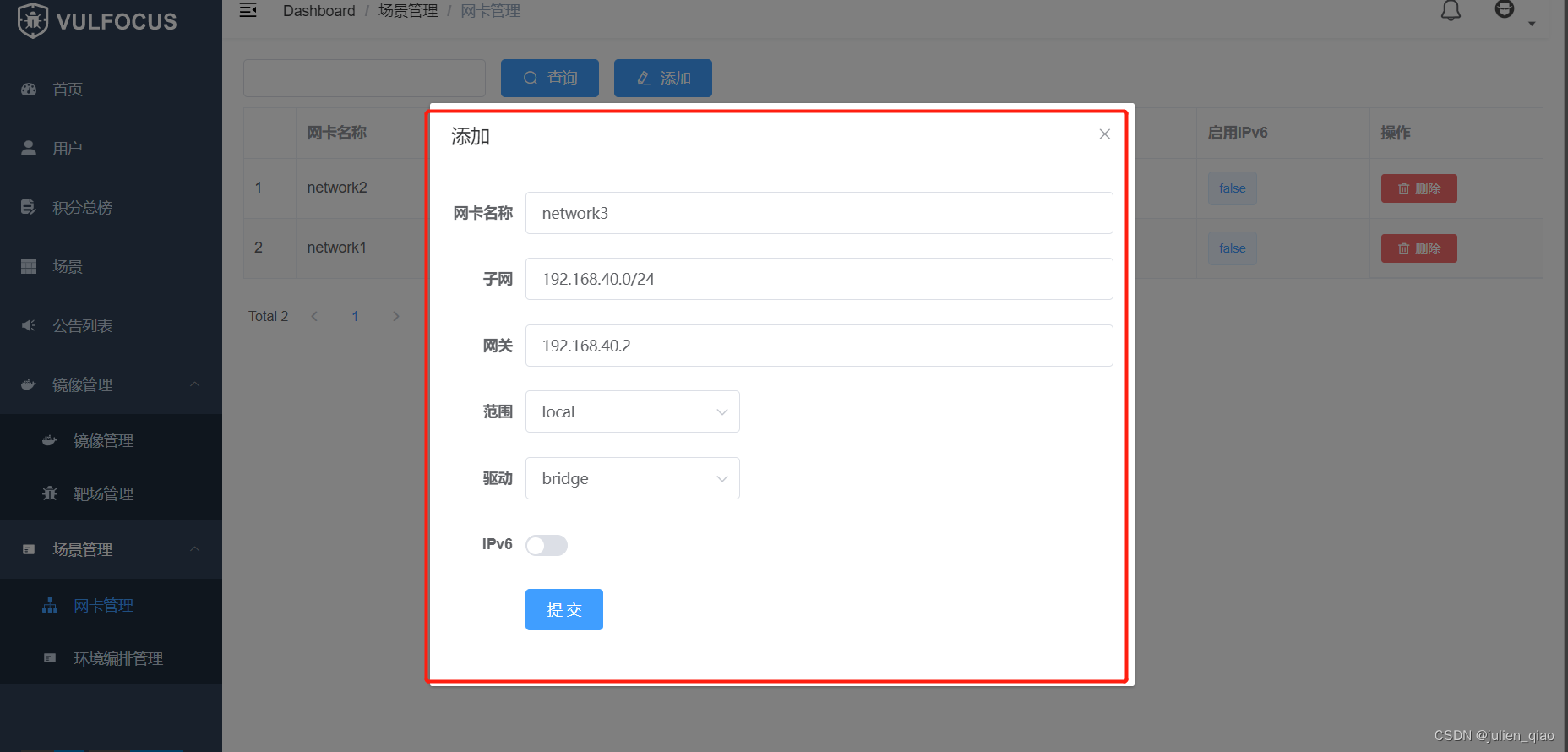The width and height of the screenshot is (1568, 752).
Task: Go to next page arrow
Action: 395,316
